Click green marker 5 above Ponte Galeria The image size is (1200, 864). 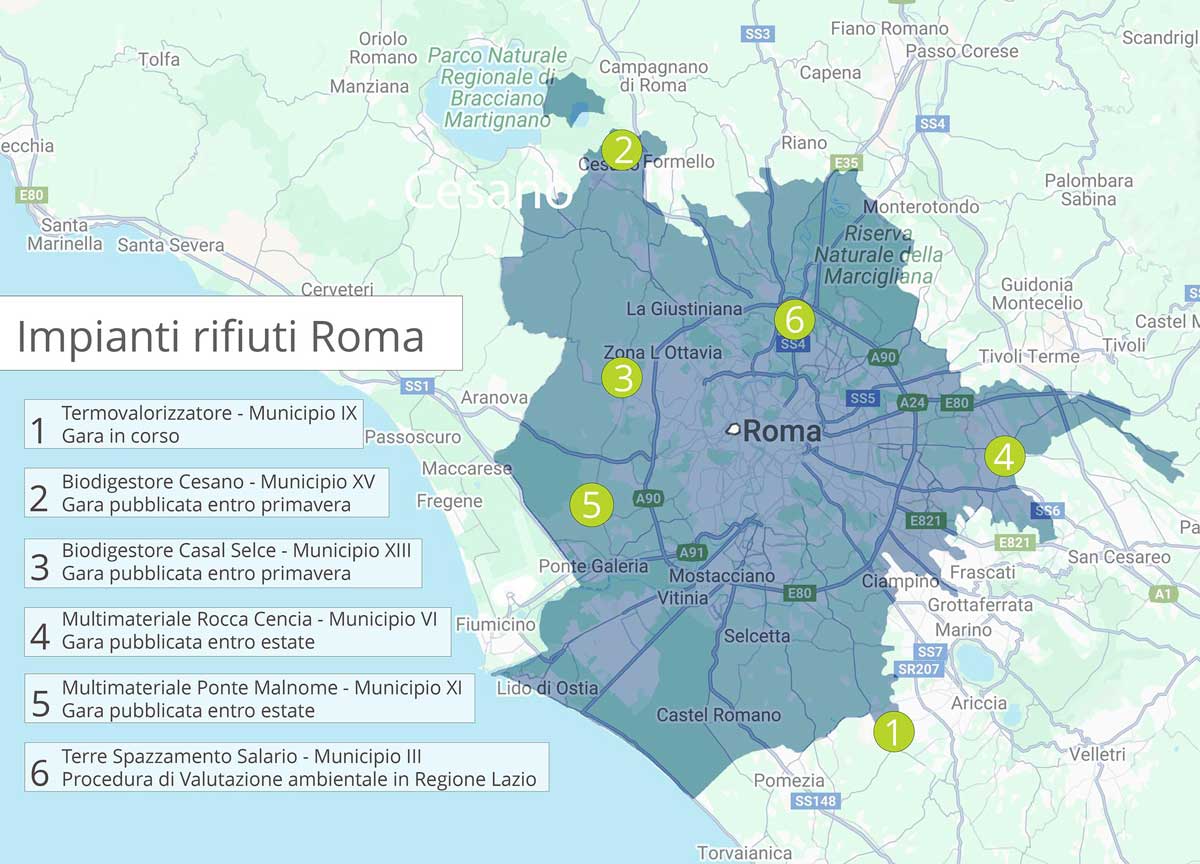pyautogui.click(x=591, y=505)
